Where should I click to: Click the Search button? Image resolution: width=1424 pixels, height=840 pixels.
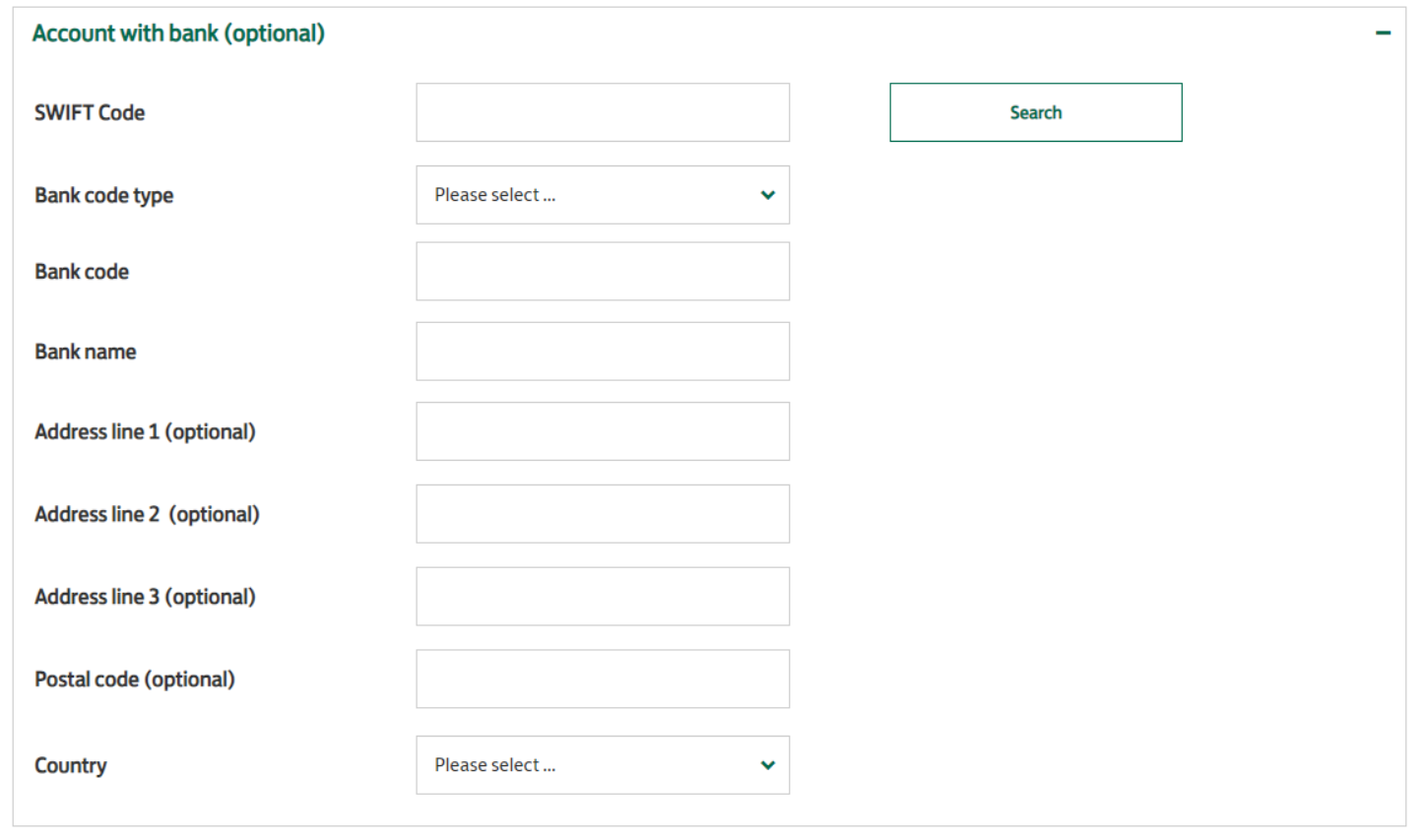(1036, 112)
